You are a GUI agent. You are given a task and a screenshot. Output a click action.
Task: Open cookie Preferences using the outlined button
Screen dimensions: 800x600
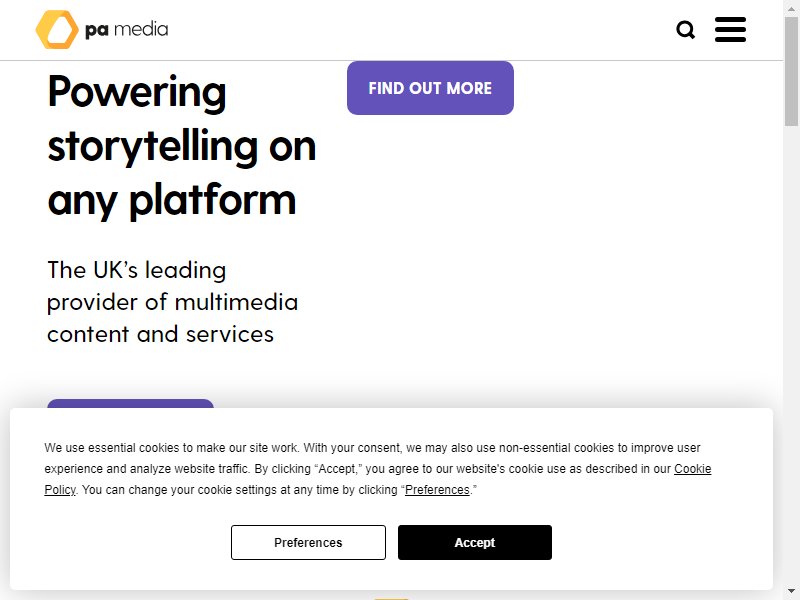(308, 542)
